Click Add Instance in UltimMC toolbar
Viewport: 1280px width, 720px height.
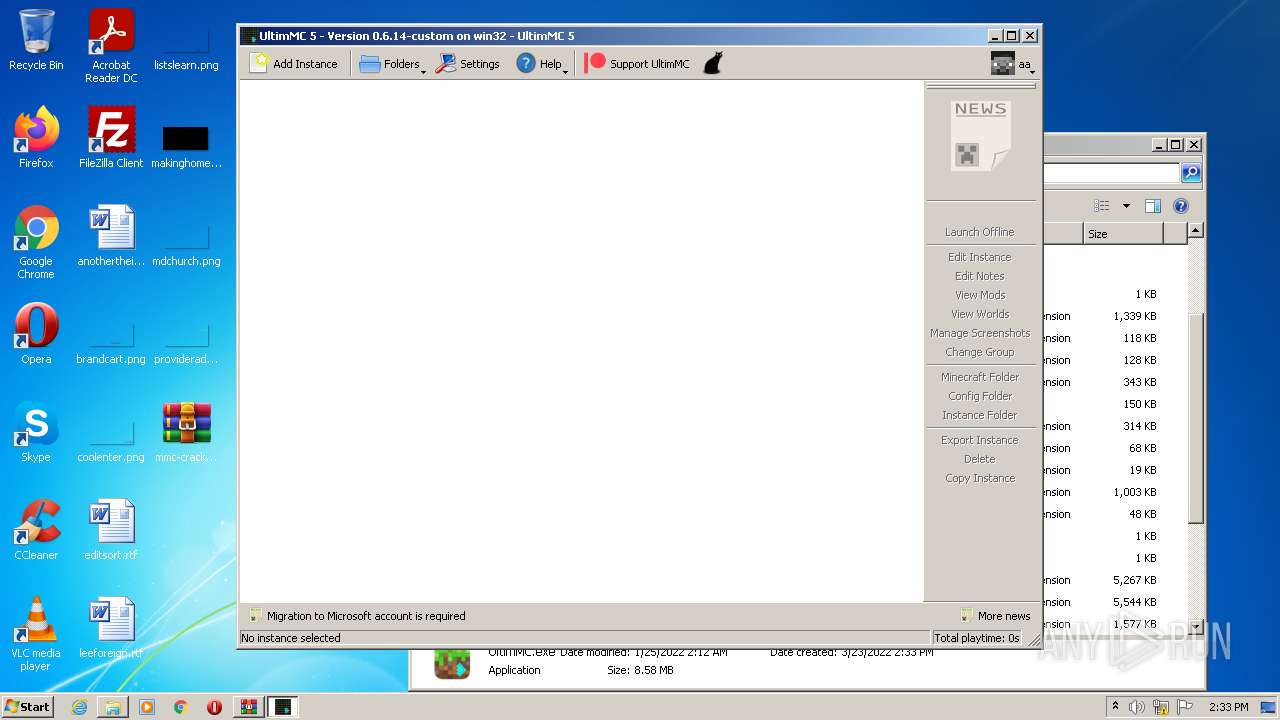pyautogui.click(x=294, y=64)
